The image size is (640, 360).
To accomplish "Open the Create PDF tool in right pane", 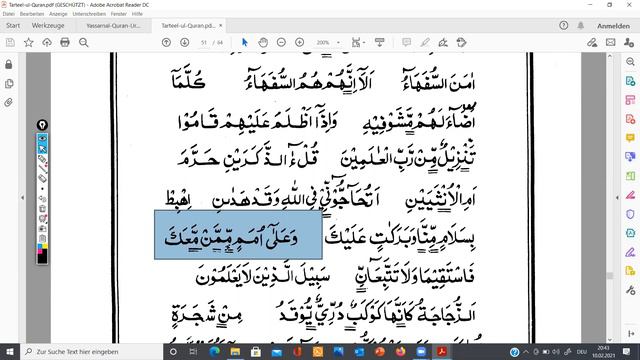I will click(630, 119).
